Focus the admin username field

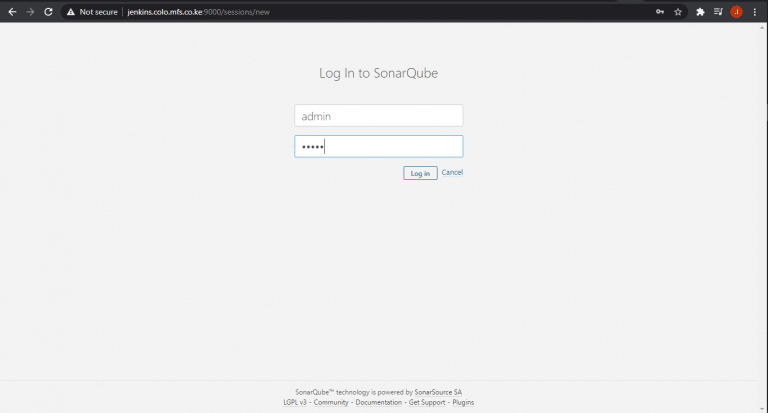(x=379, y=116)
